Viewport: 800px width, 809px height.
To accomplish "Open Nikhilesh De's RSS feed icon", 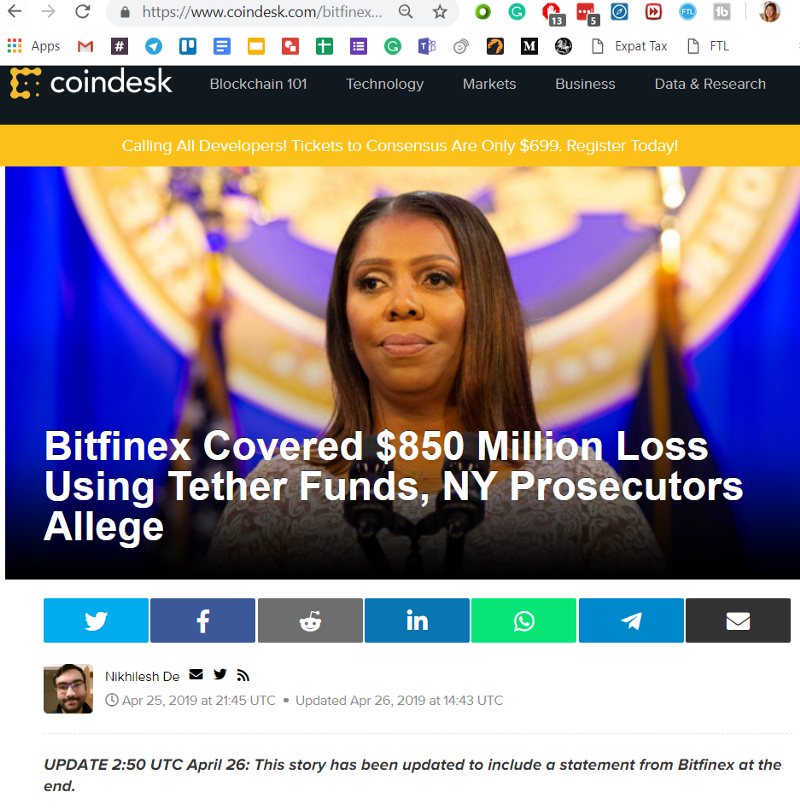I will tap(243, 675).
